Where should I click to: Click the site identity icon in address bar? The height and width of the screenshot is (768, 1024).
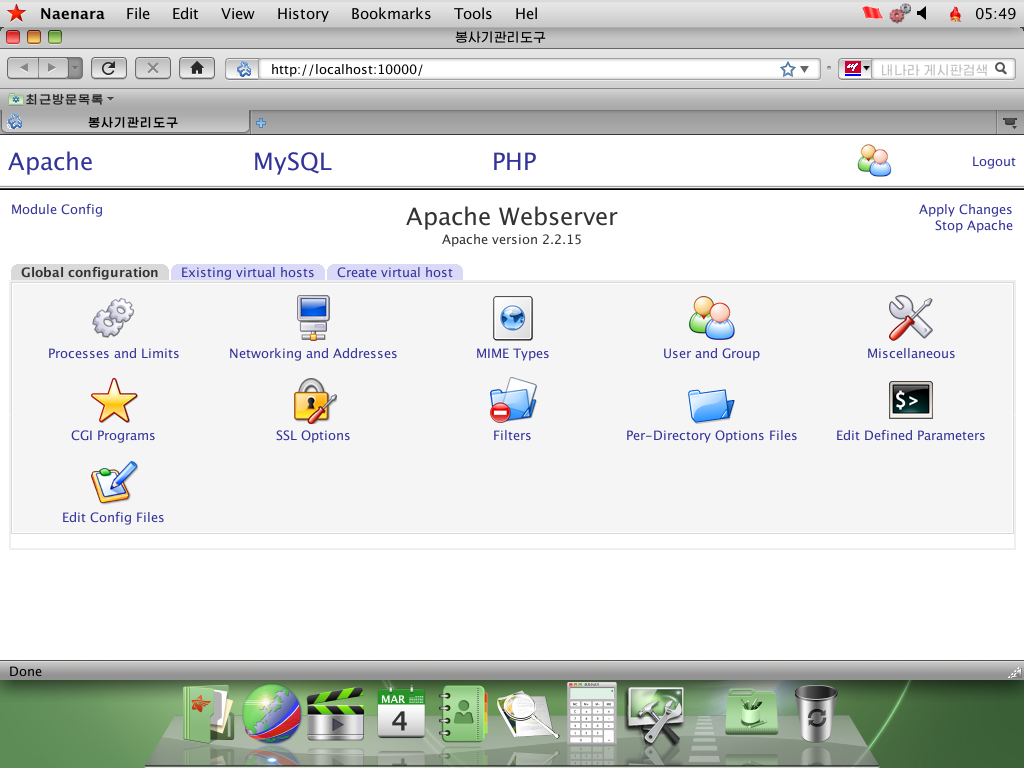point(243,69)
